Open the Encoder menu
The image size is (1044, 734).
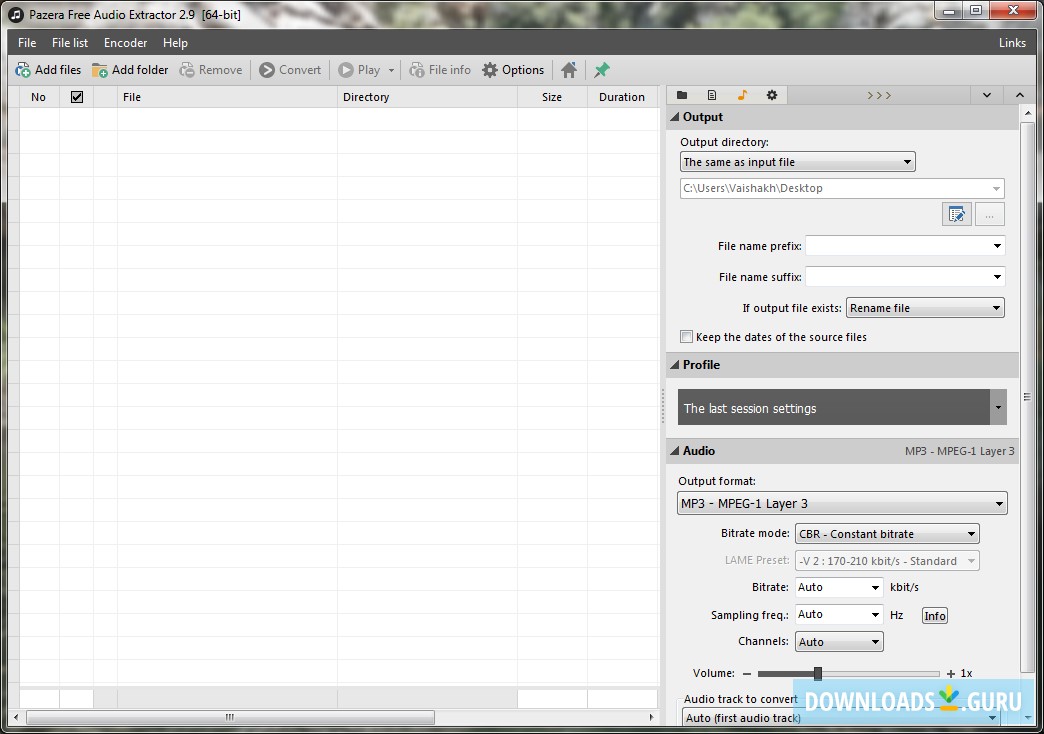click(x=125, y=43)
